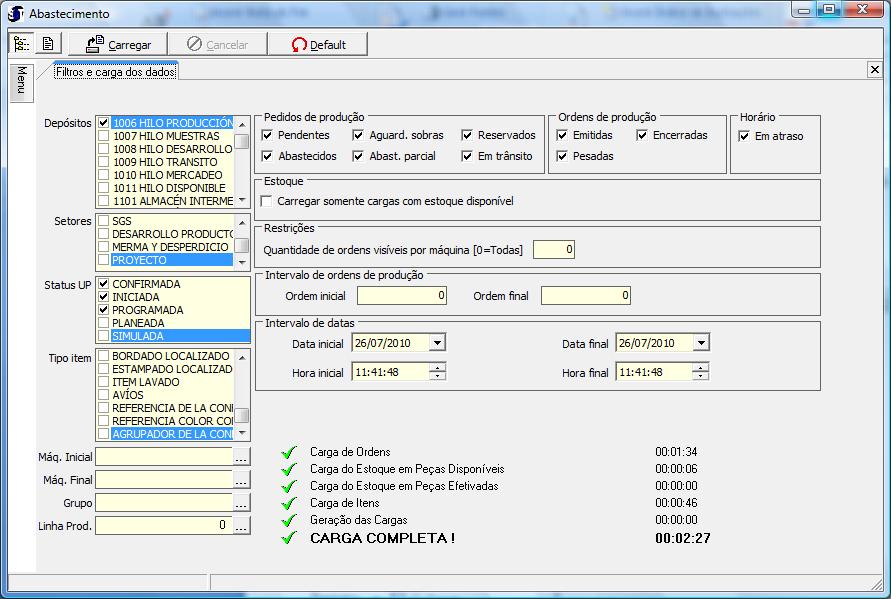Enable Carregar somente cargas com estoque disponível
Image resolution: width=891 pixels, height=599 pixels.
point(268,201)
